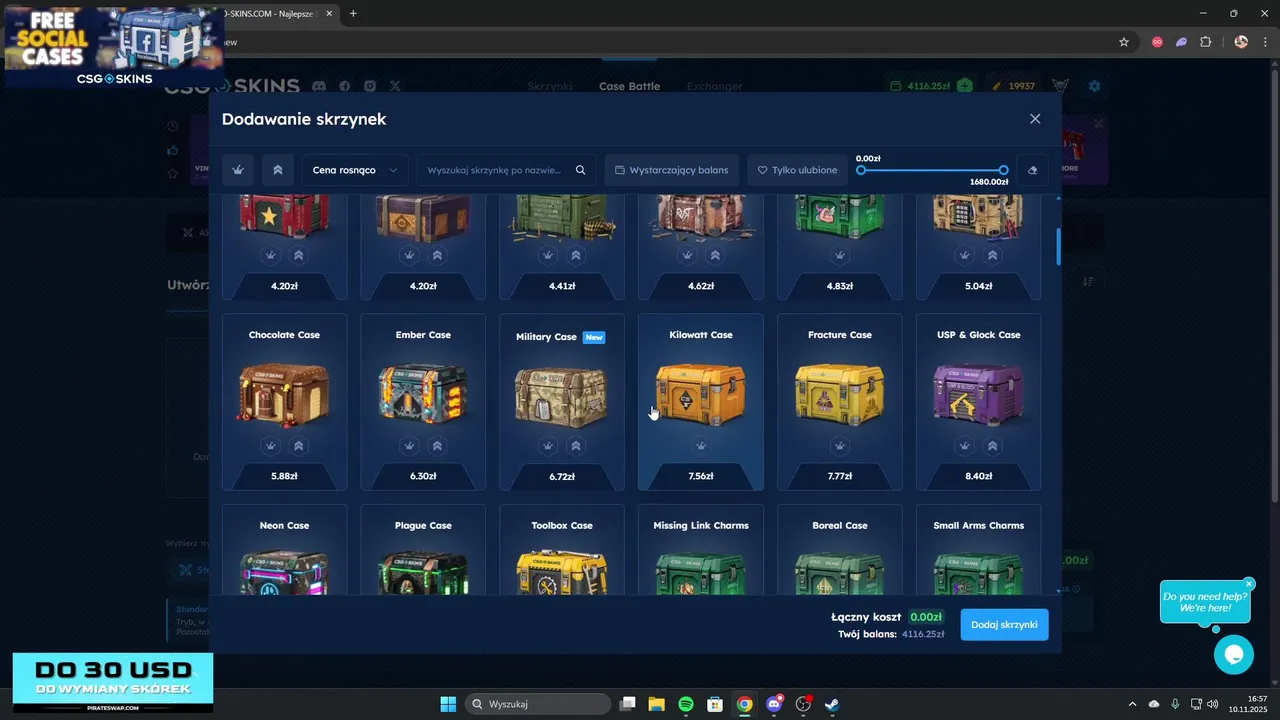Click the Small Arms Charms title

tap(979, 525)
